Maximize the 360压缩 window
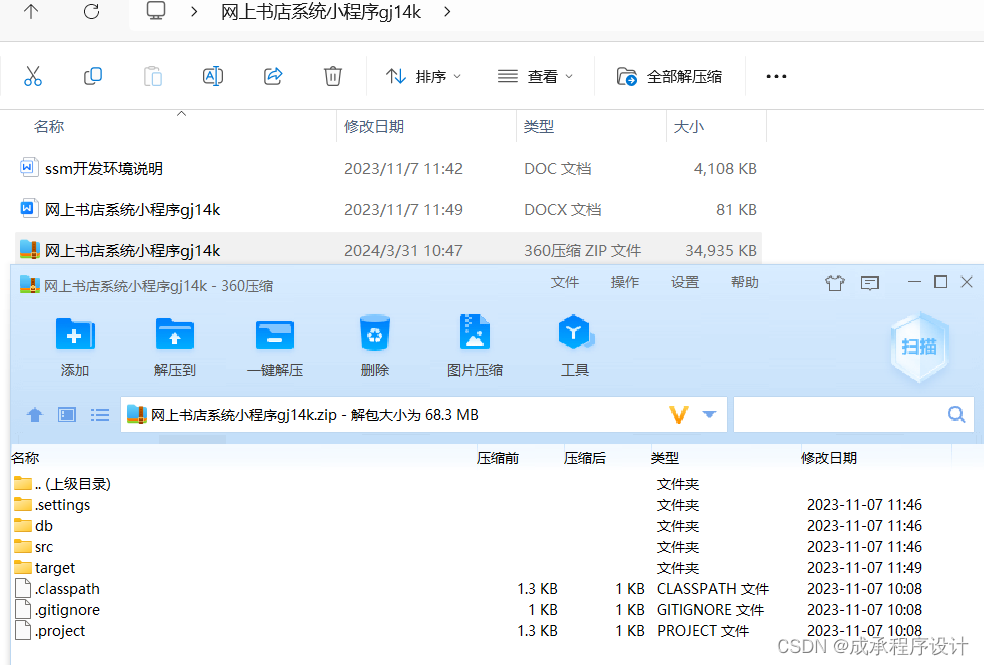Viewport: 984px width, 665px height. point(940,282)
